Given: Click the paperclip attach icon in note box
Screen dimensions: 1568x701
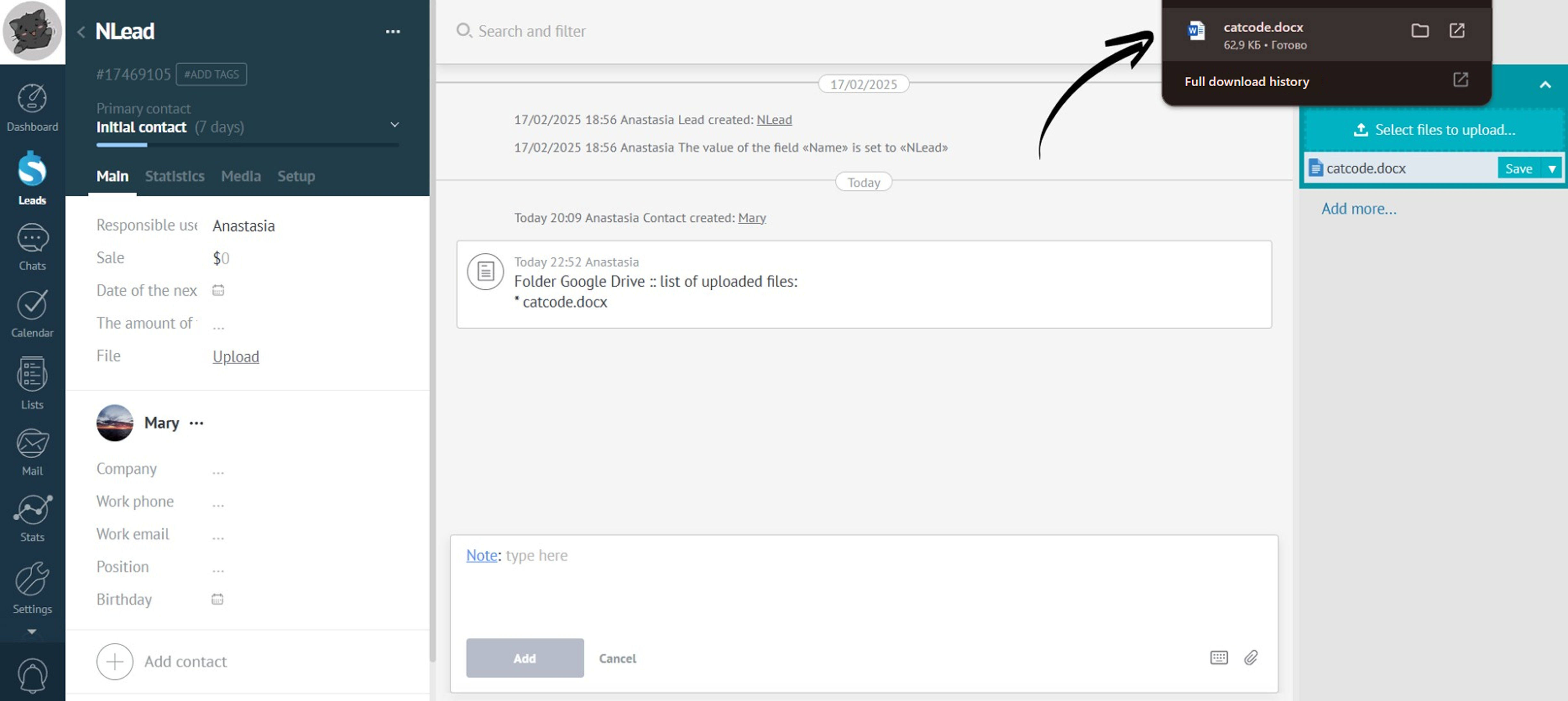Looking at the screenshot, I should tap(1250, 658).
